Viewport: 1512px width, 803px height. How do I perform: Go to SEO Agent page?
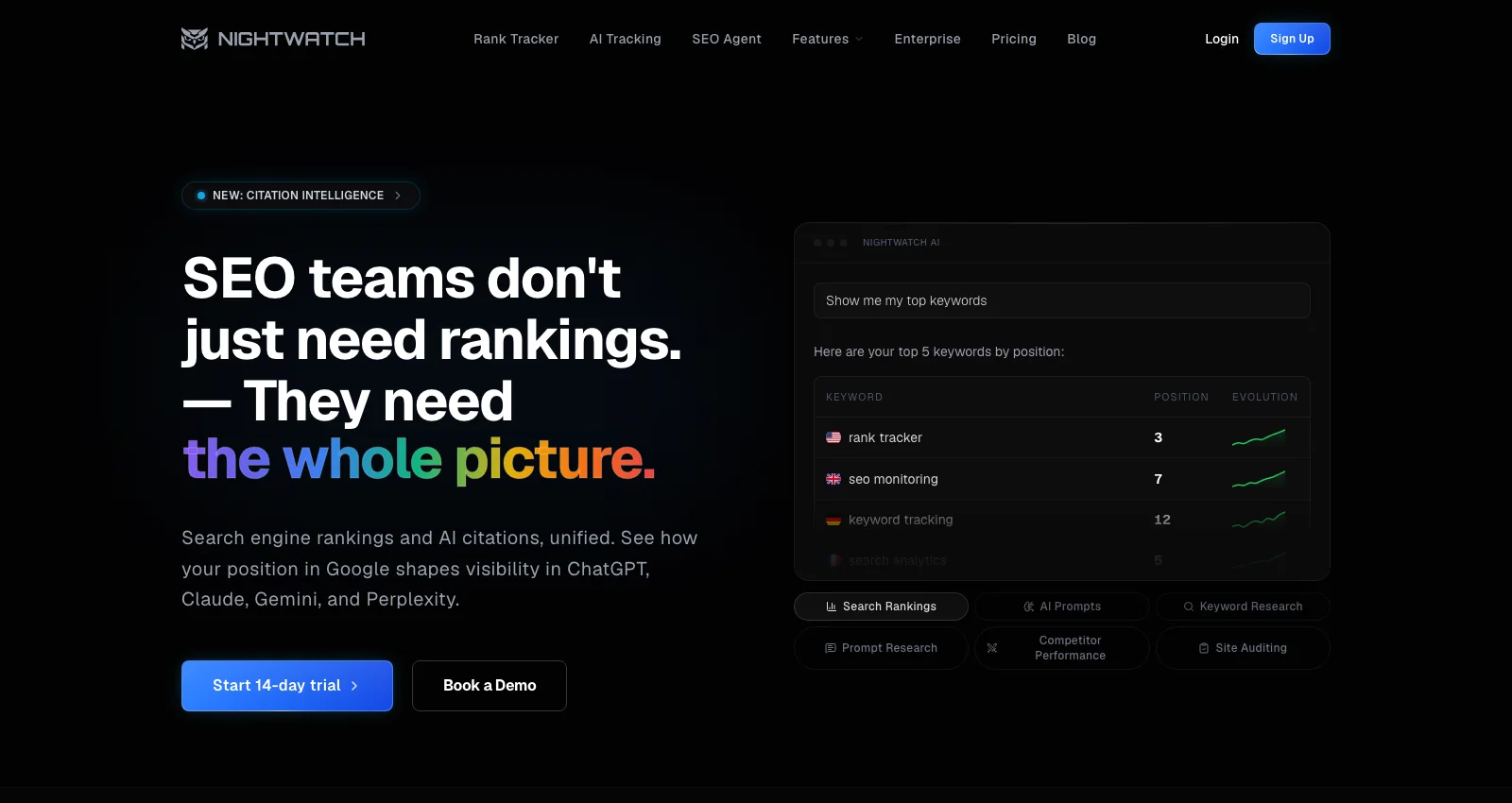click(x=727, y=39)
